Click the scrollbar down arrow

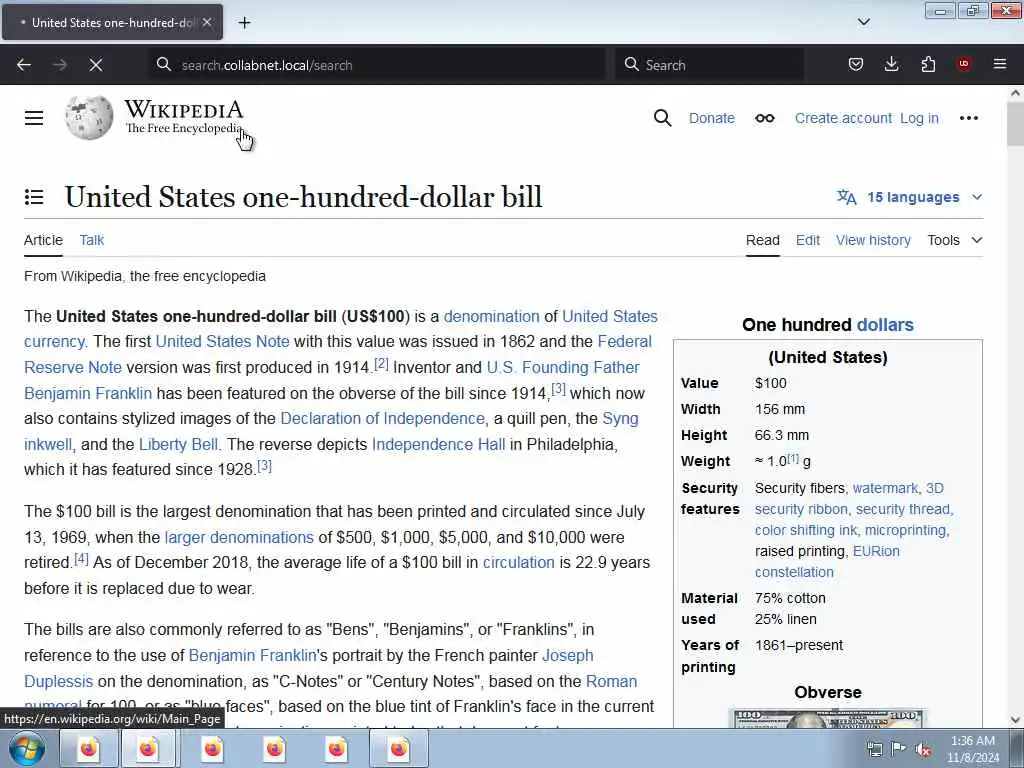tap(1015, 720)
